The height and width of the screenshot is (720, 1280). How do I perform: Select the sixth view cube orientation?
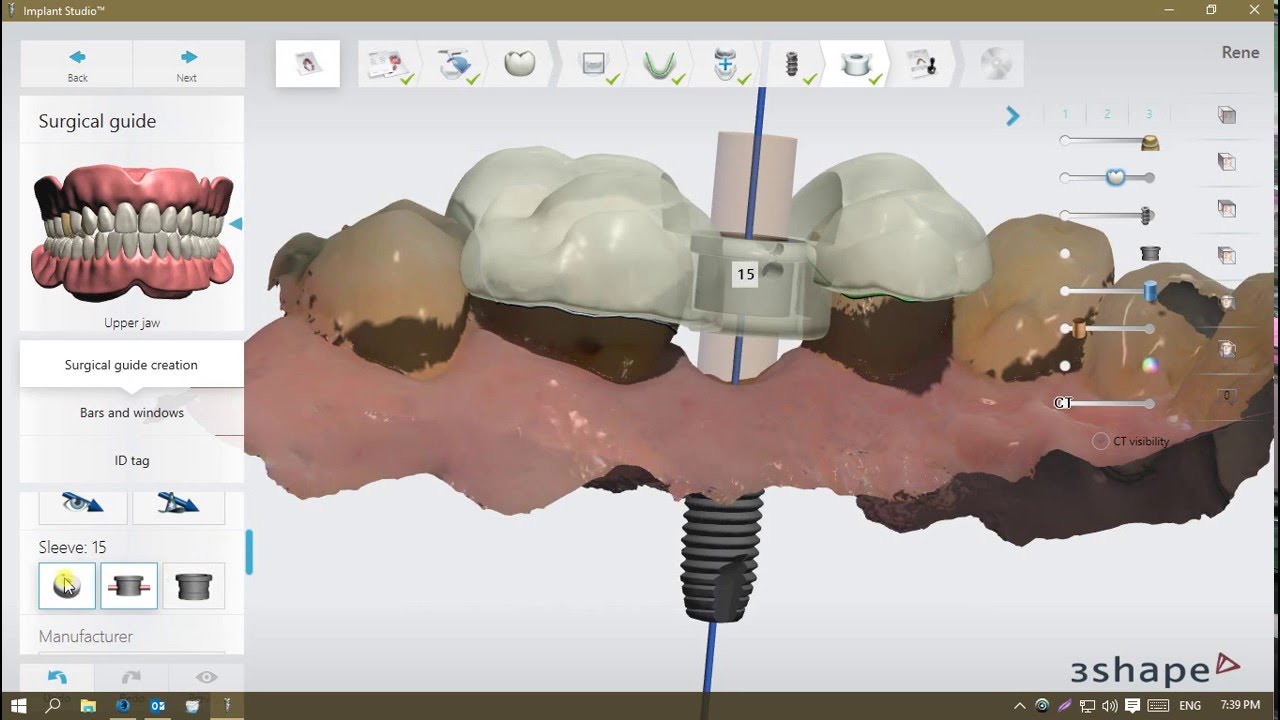pyautogui.click(x=1227, y=349)
